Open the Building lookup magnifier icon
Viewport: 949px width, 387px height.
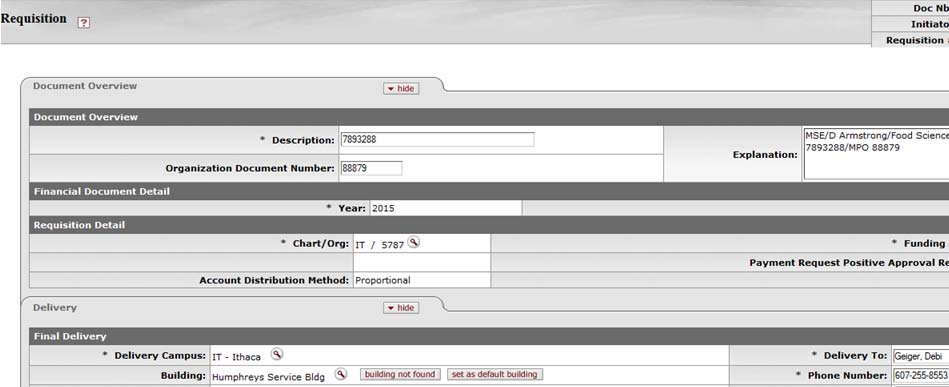point(341,374)
